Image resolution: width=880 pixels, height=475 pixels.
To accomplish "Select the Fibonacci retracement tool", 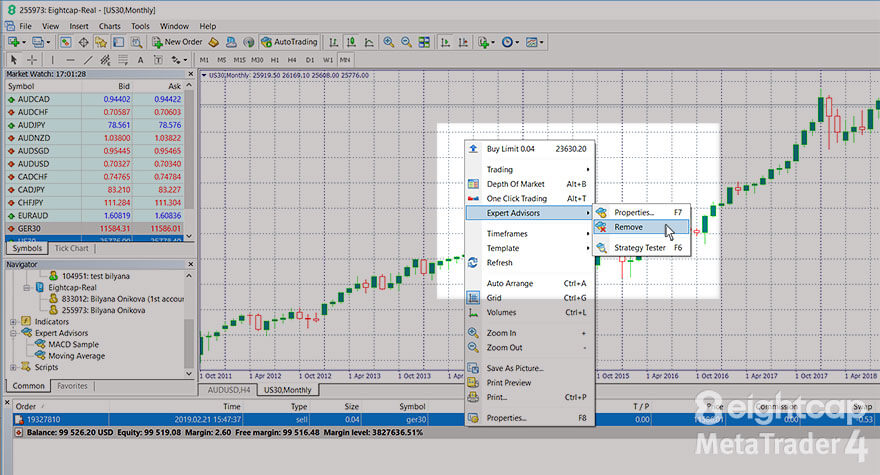I will tap(123, 60).
